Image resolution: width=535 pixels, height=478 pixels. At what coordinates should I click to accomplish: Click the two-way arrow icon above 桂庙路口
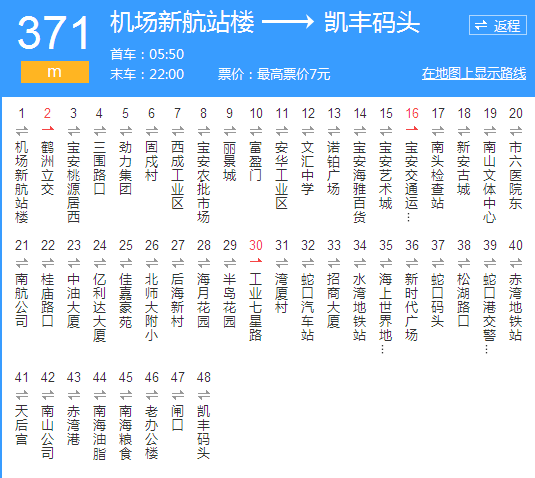[48, 263]
